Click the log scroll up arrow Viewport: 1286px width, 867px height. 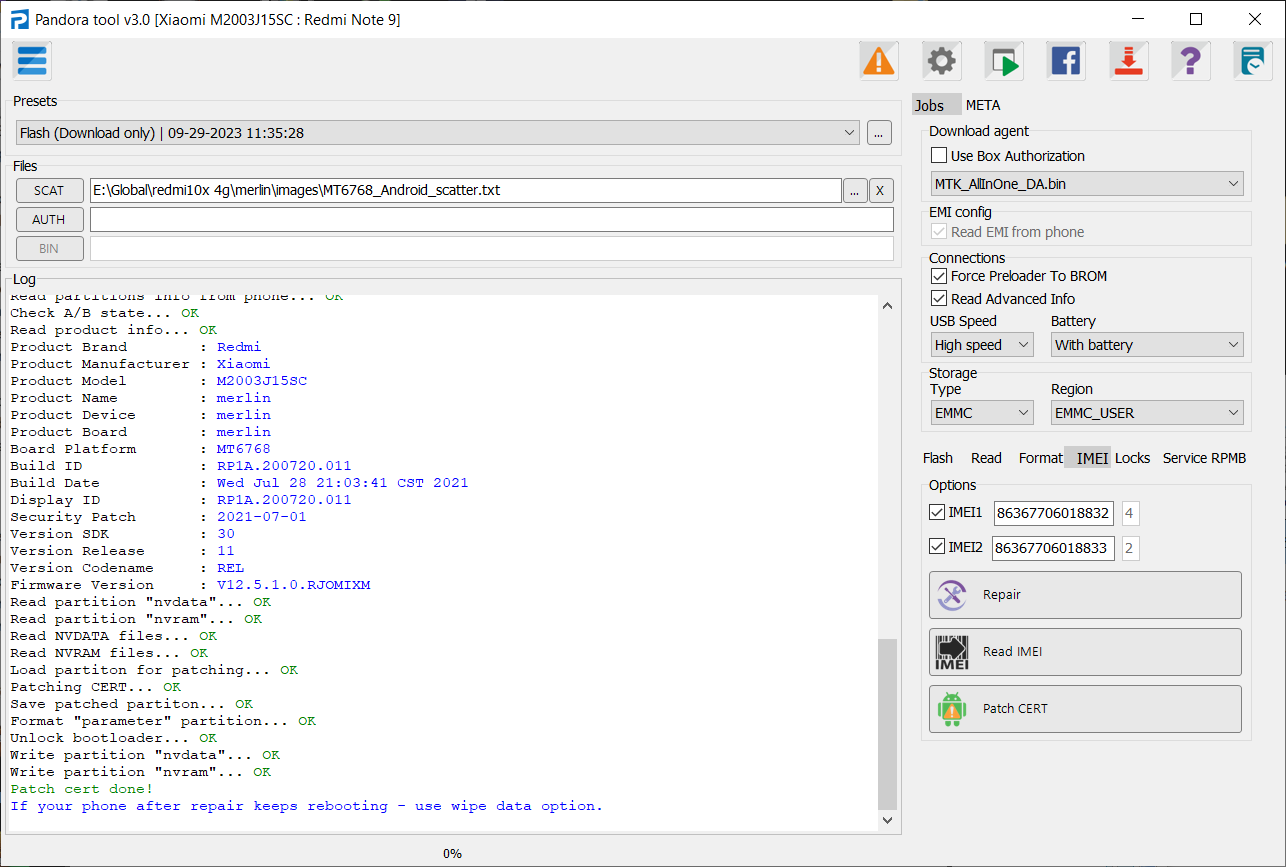887,306
